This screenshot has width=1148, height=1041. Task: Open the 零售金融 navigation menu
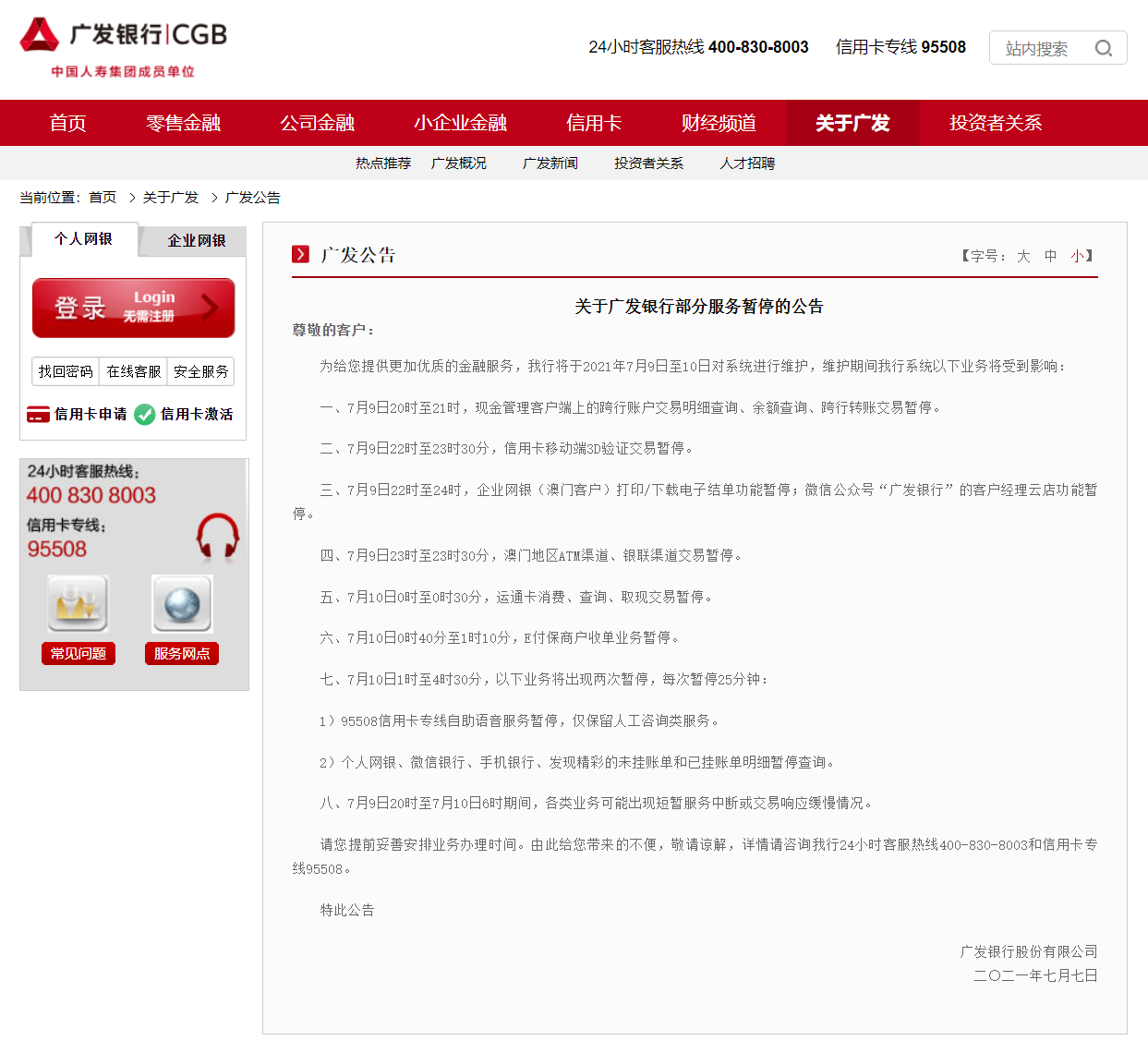pyautogui.click(x=183, y=123)
